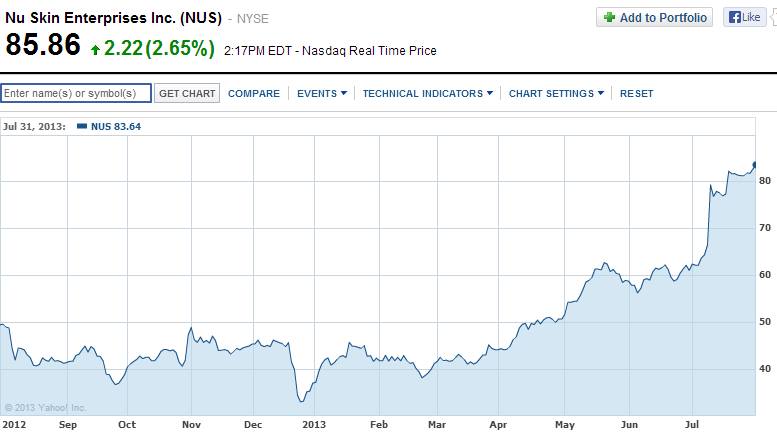The height and width of the screenshot is (432, 777).
Task: Click the NUS 83.64 legend swatch
Action: tap(82, 126)
